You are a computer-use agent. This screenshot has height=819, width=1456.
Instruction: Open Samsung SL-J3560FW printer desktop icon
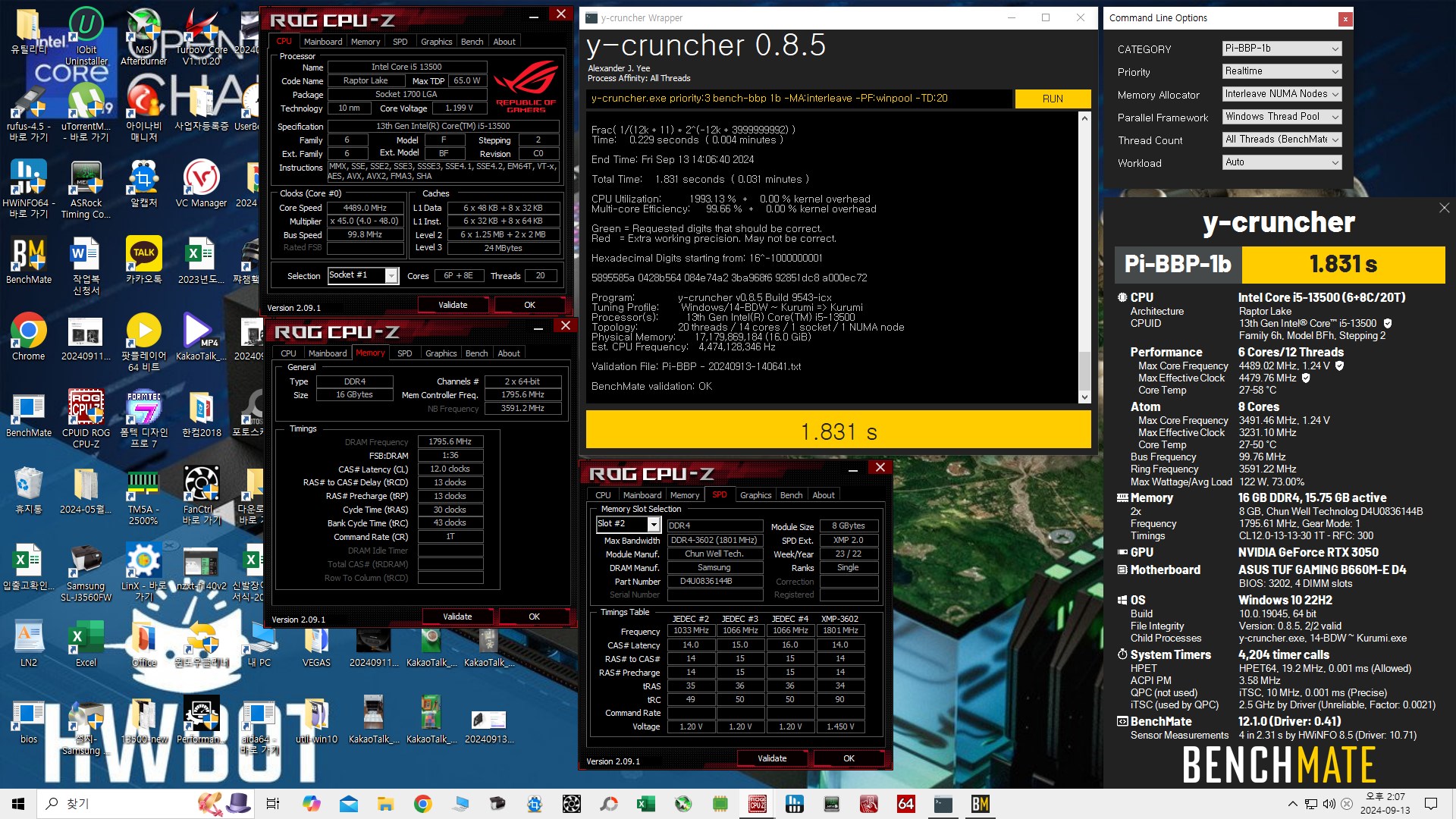(86, 573)
